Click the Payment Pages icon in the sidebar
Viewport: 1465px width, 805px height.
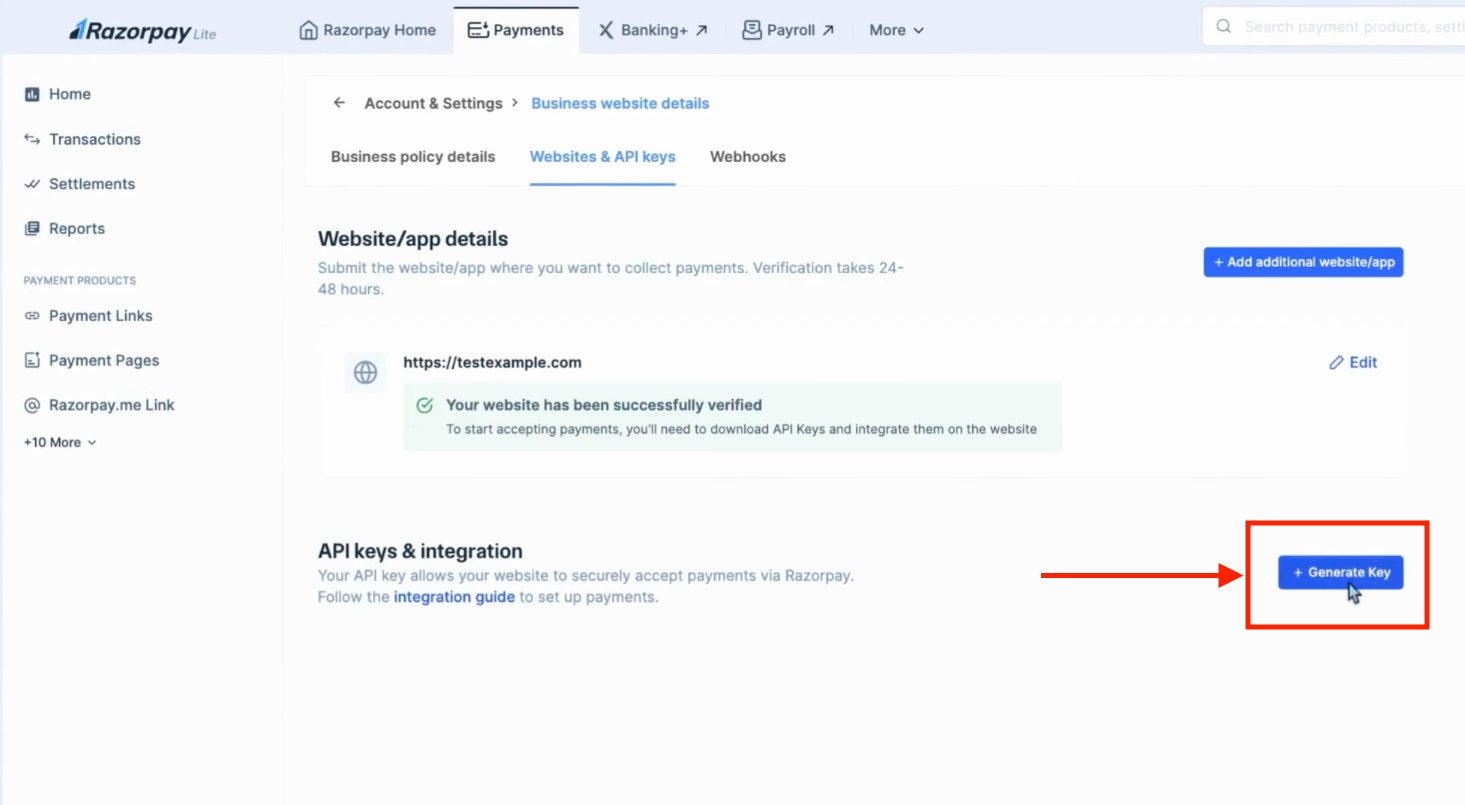32,360
